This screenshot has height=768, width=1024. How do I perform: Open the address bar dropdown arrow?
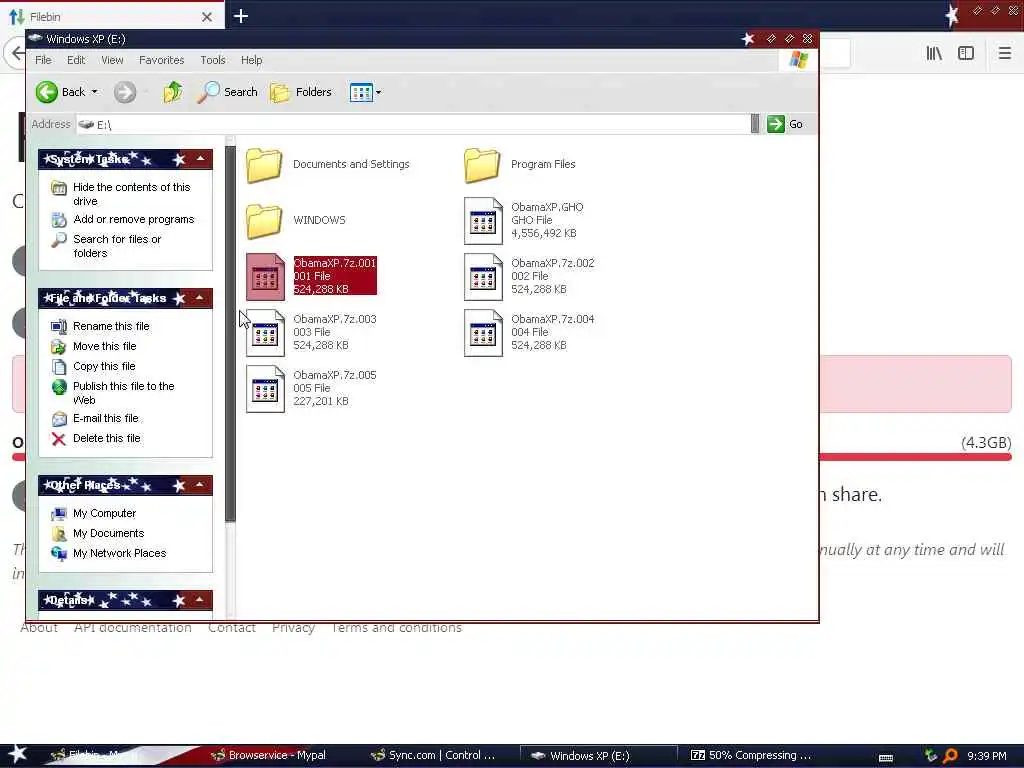755,124
